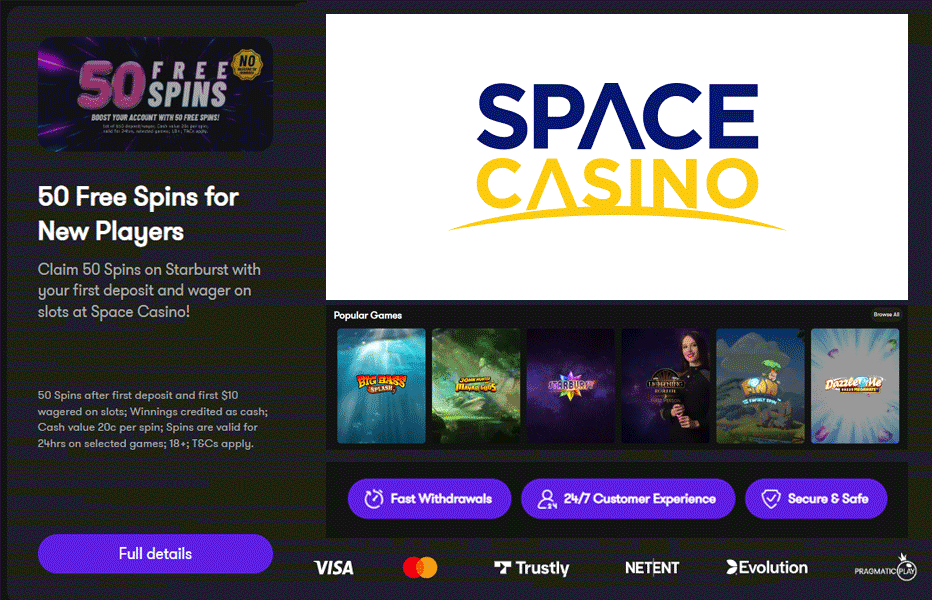Open the Full details button
Image resolution: width=932 pixels, height=600 pixels.
(x=155, y=554)
